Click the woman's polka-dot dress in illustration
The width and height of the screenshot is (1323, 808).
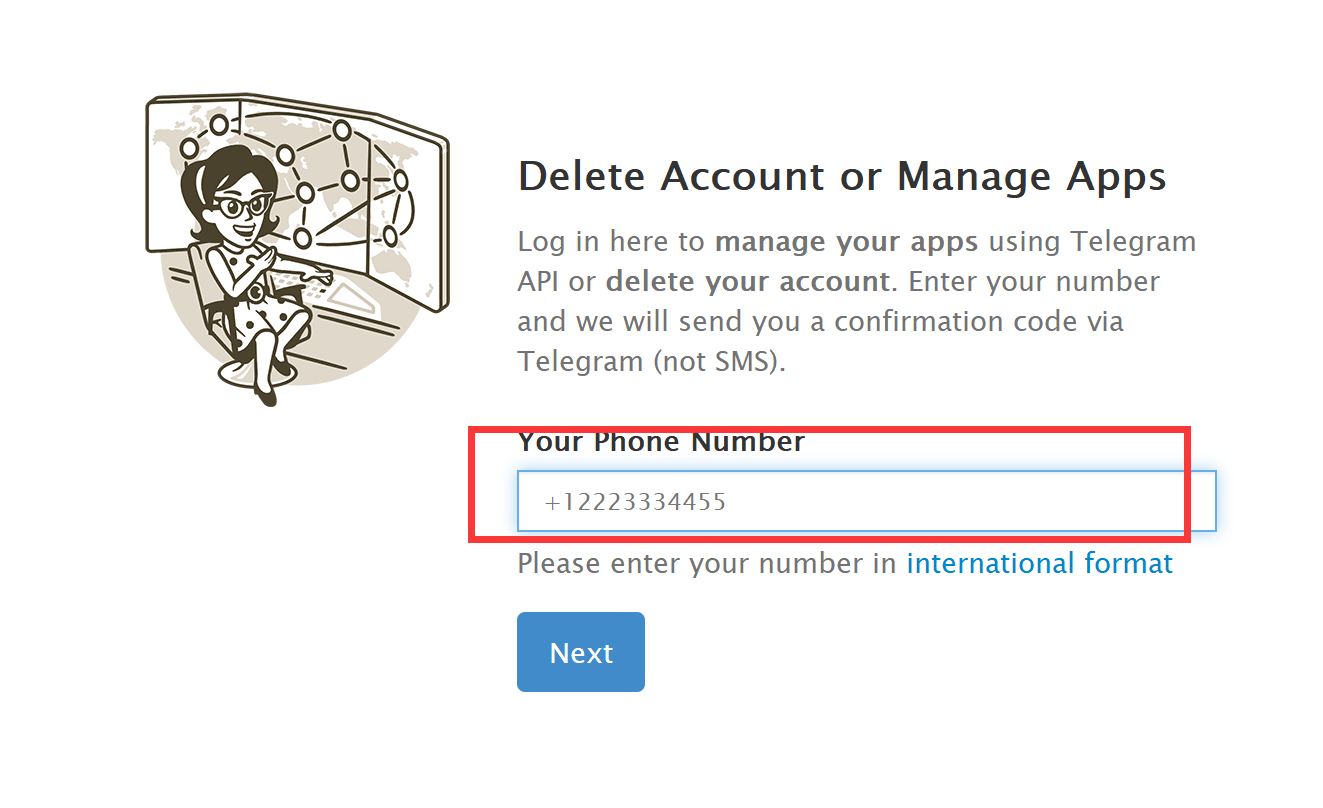point(258,300)
